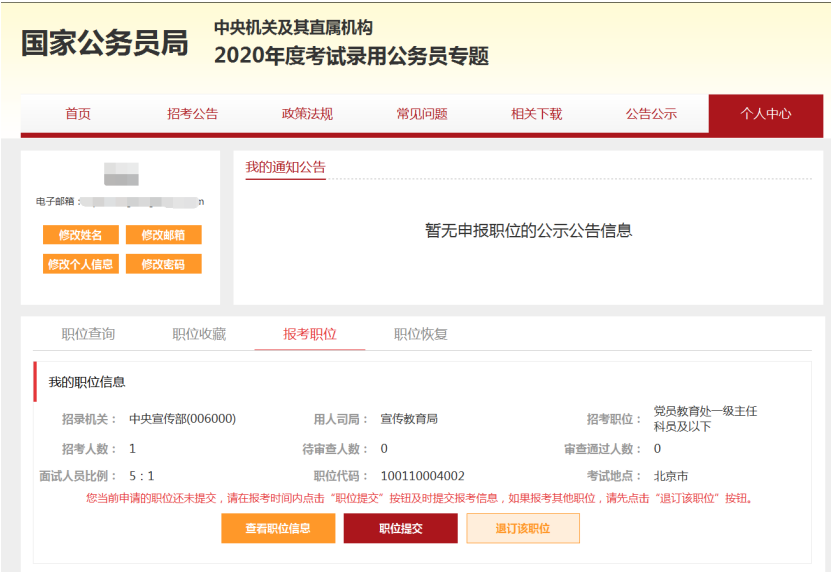
Task: Click the 修改姓名 button
Action: [x=80, y=235]
